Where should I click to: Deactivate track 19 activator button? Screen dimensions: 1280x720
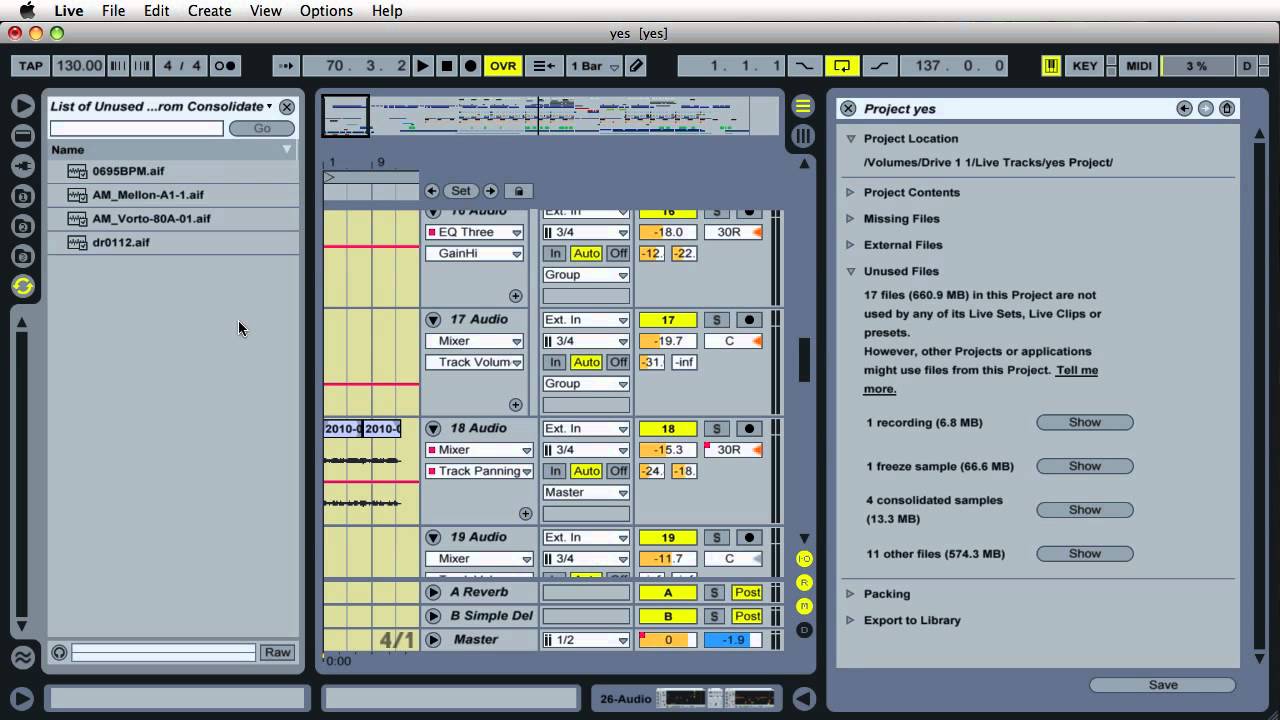668,538
